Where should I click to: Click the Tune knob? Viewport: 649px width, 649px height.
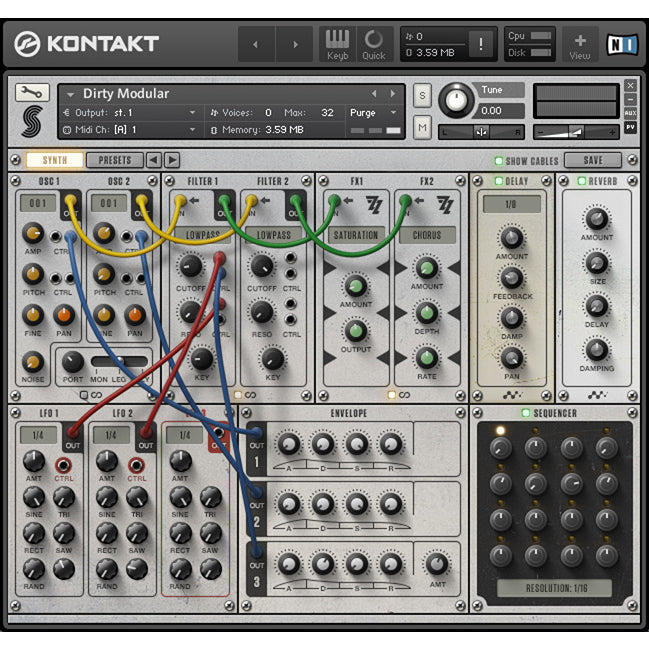click(x=456, y=100)
